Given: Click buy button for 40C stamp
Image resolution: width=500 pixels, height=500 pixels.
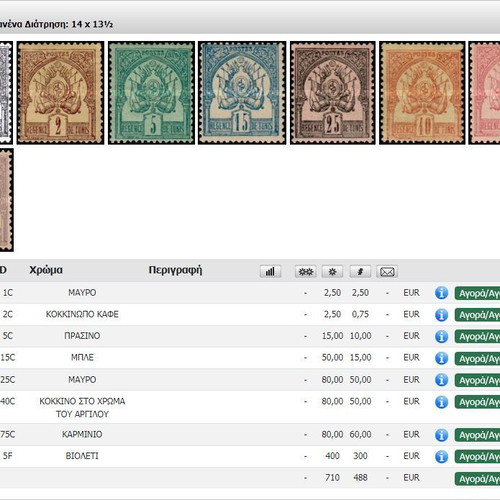Looking at the screenshot, I should 477,402.
